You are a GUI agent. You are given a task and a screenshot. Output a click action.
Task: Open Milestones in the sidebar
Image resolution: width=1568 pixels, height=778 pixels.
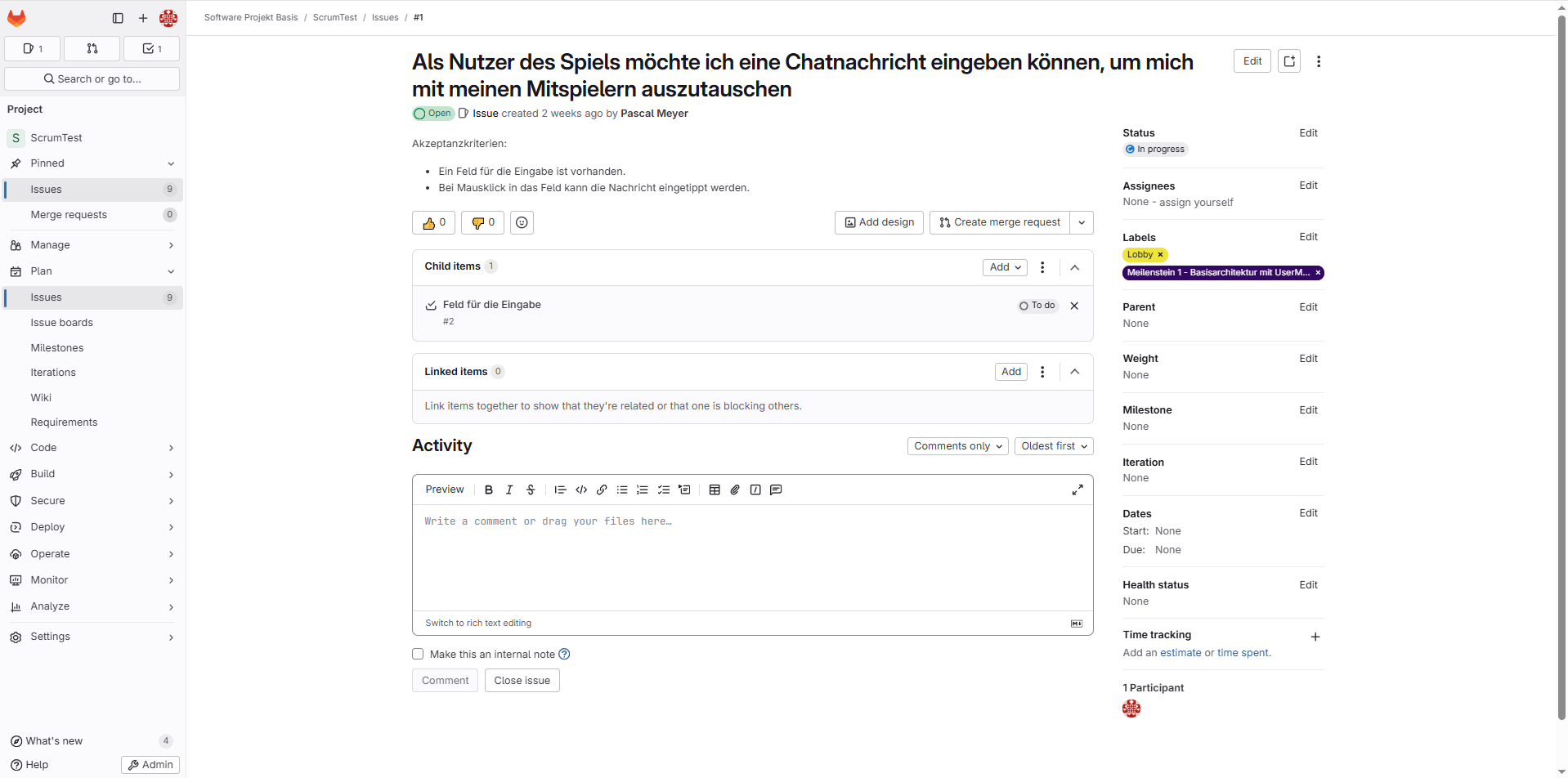(x=57, y=348)
